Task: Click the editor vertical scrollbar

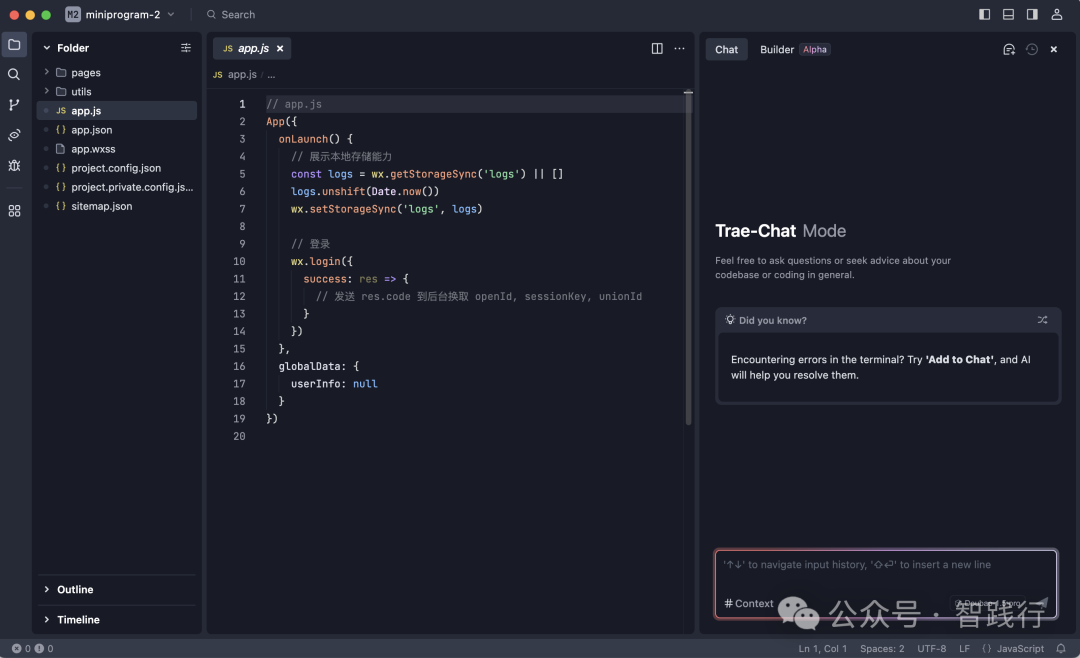Action: click(x=688, y=258)
